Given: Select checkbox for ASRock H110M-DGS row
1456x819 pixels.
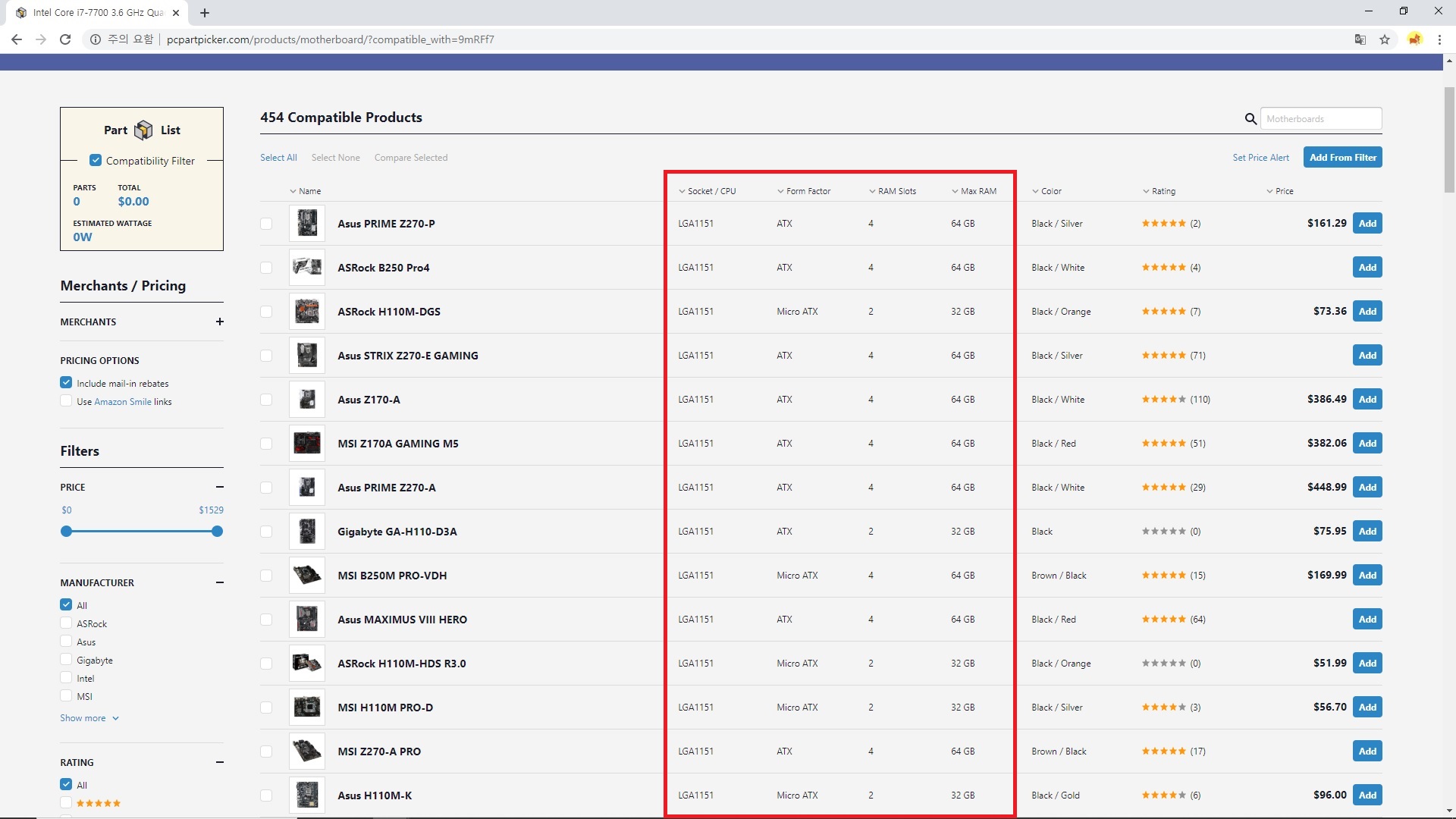Looking at the screenshot, I should 266,312.
